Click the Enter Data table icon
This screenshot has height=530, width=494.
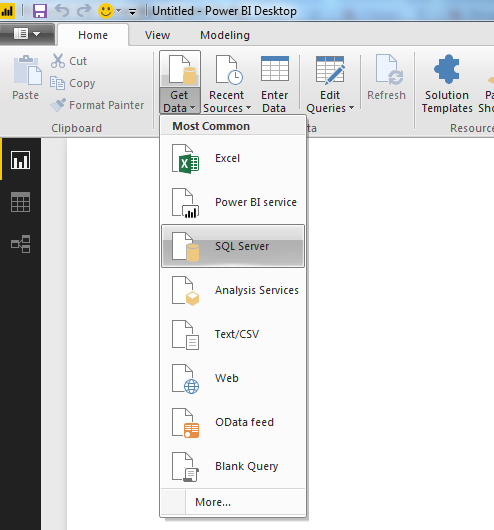pyautogui.click(x=275, y=69)
